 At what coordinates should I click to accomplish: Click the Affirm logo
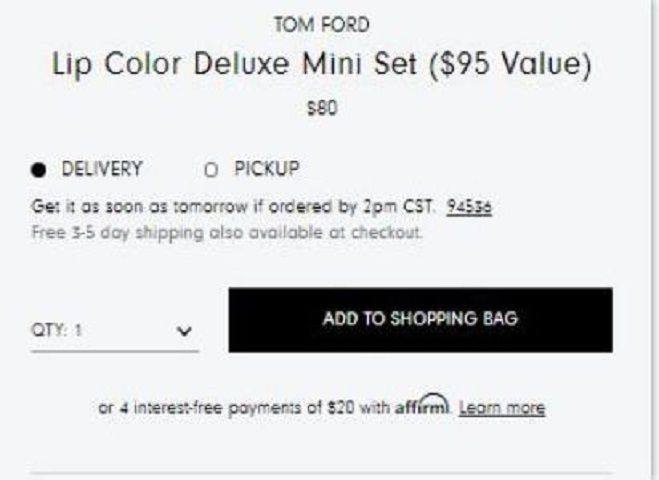click(x=422, y=404)
